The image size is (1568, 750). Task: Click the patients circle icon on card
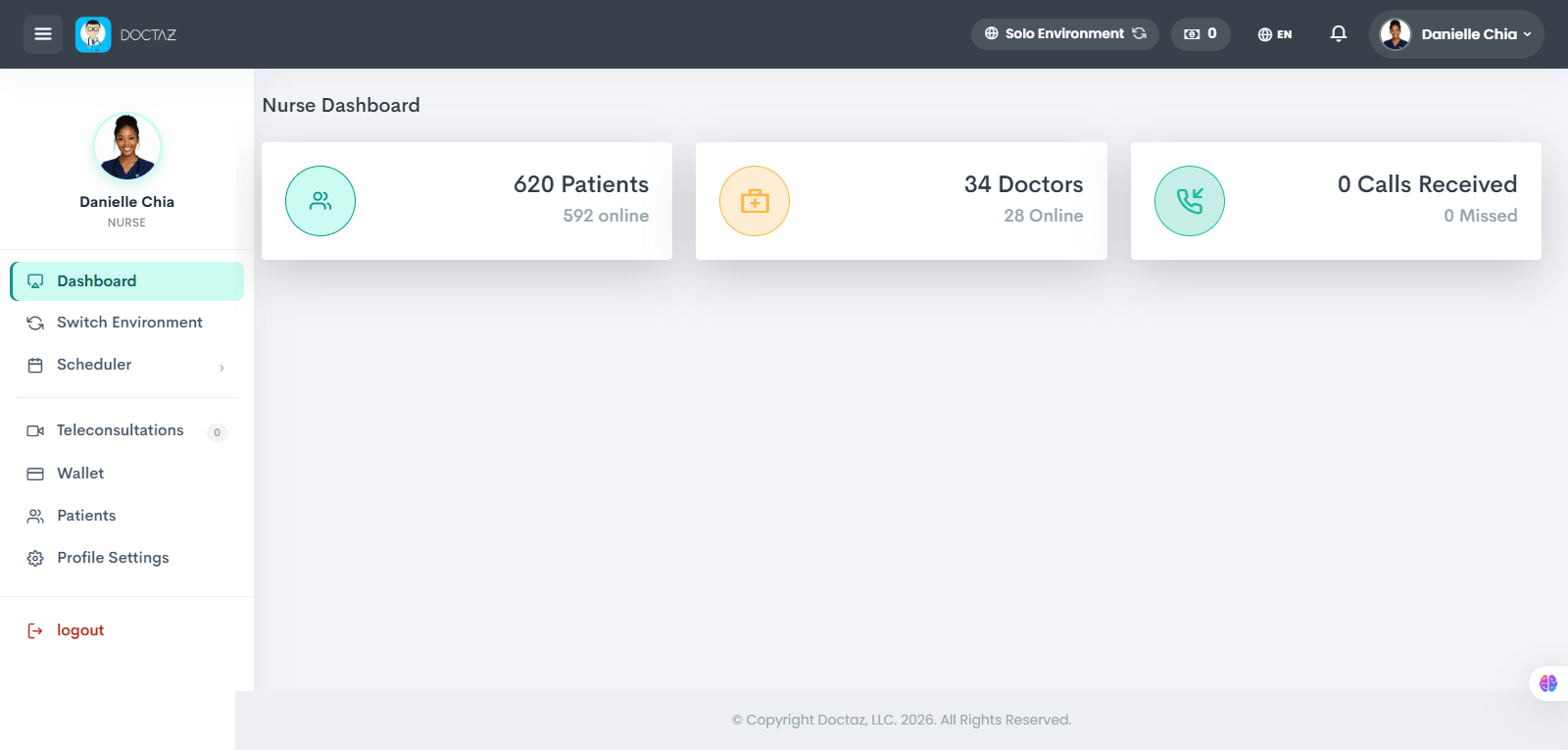[320, 201]
